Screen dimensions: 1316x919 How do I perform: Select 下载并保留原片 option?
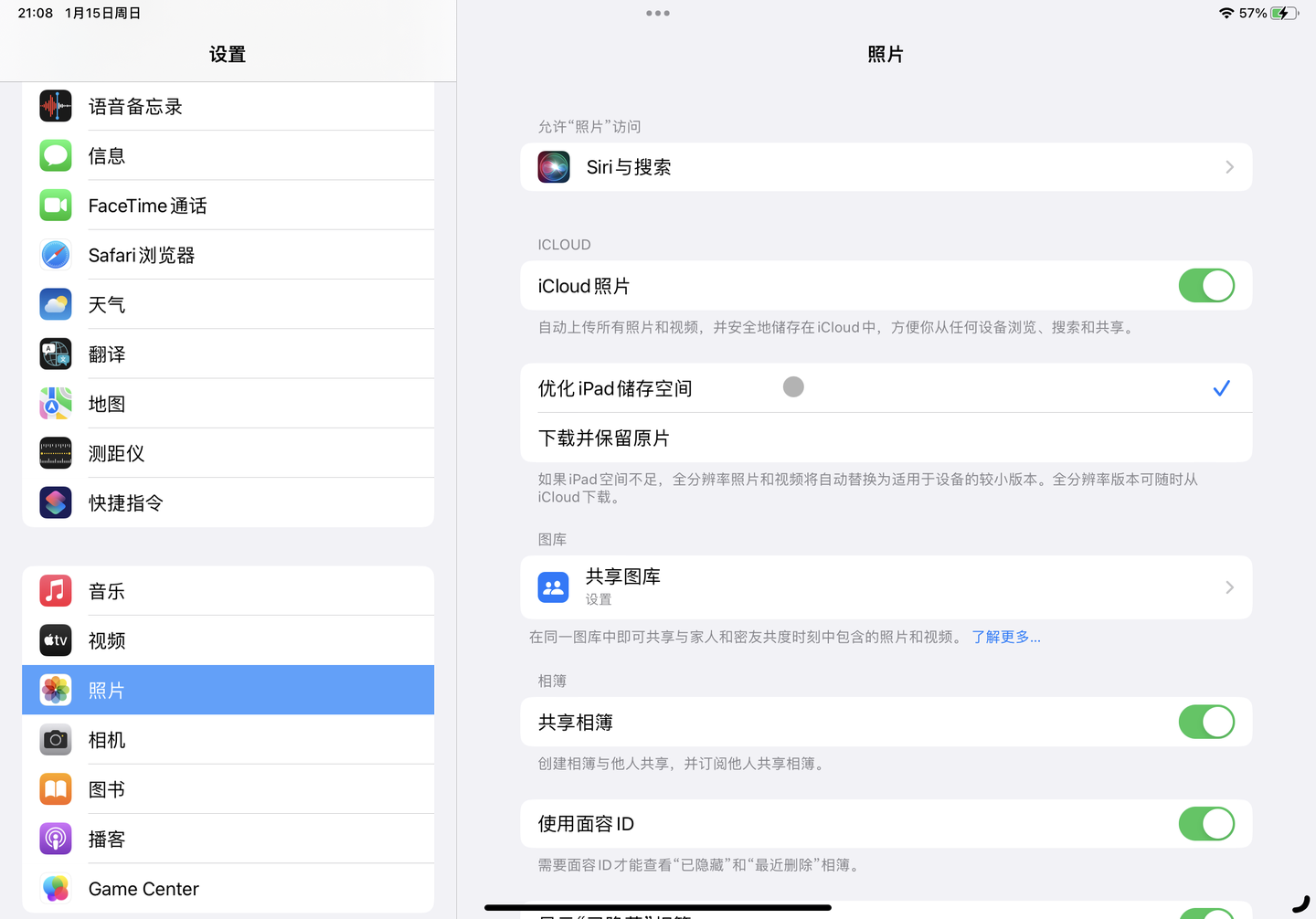[603, 438]
